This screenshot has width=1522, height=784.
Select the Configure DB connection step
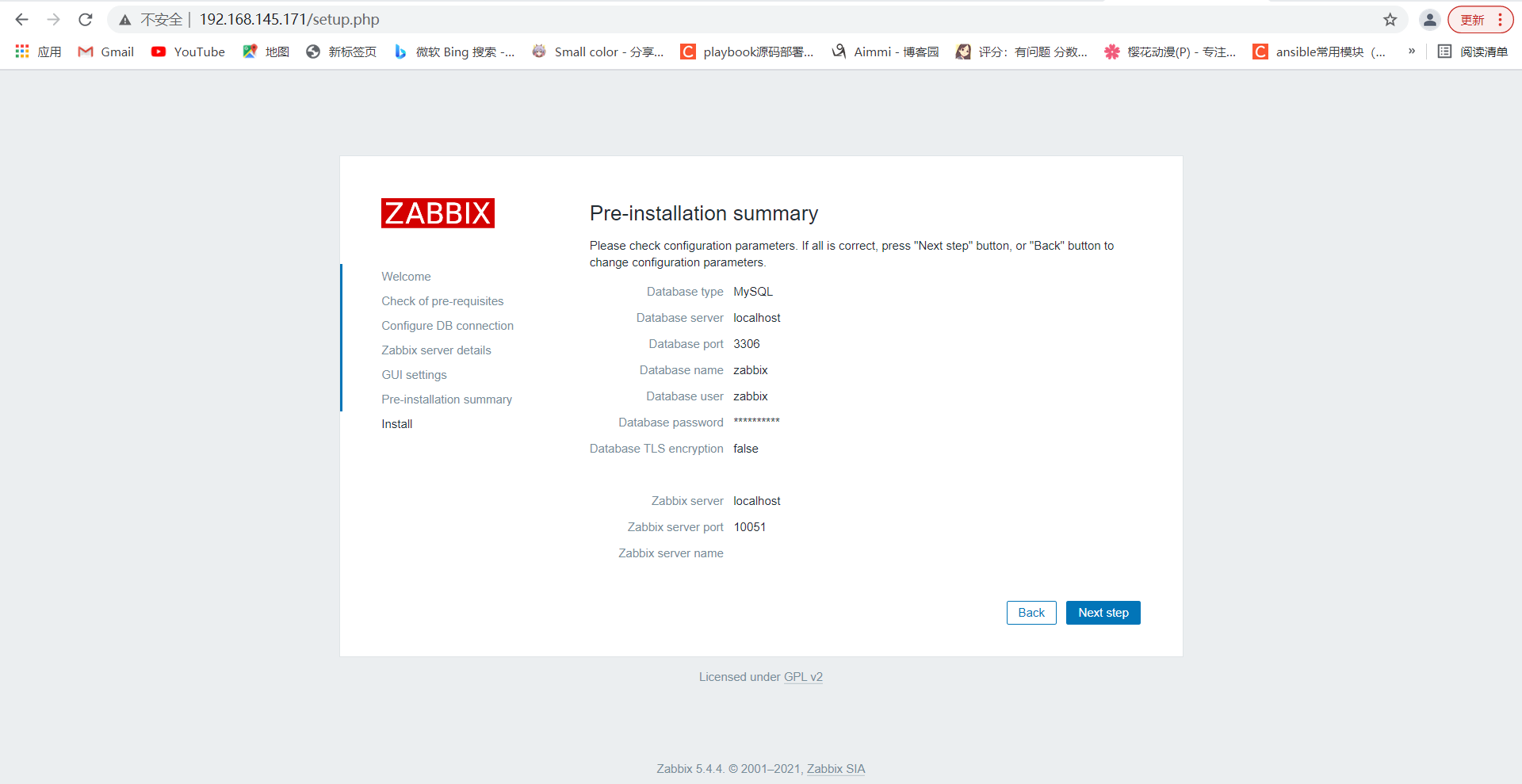click(x=447, y=326)
